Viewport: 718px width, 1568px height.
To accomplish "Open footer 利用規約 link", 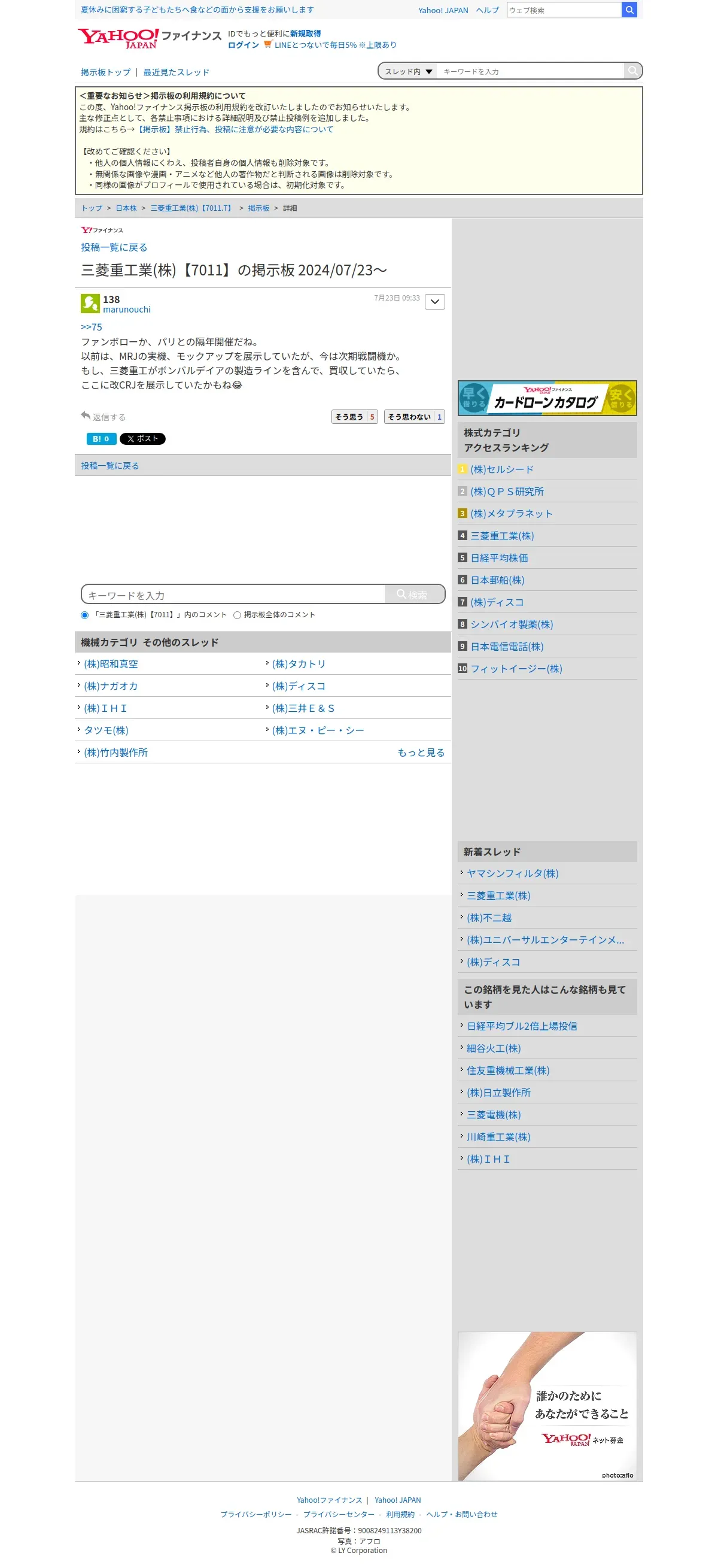I will 400,1515.
